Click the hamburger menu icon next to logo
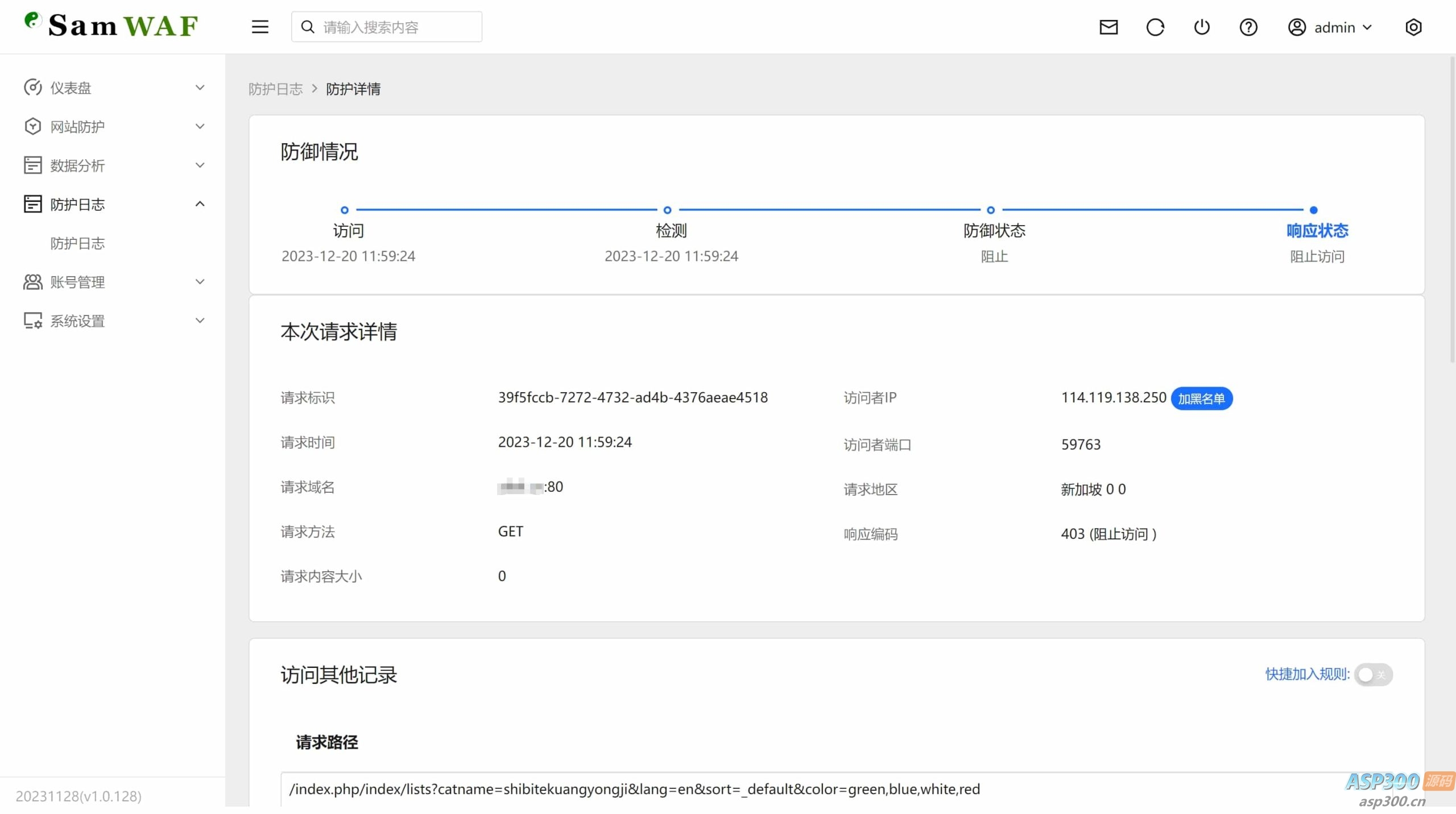Viewport: 1456px width, 814px height. coord(259,26)
